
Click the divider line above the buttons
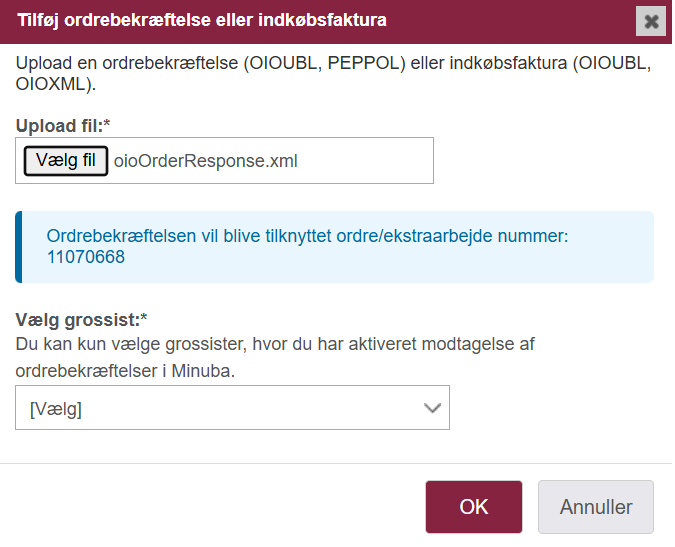tap(336, 464)
